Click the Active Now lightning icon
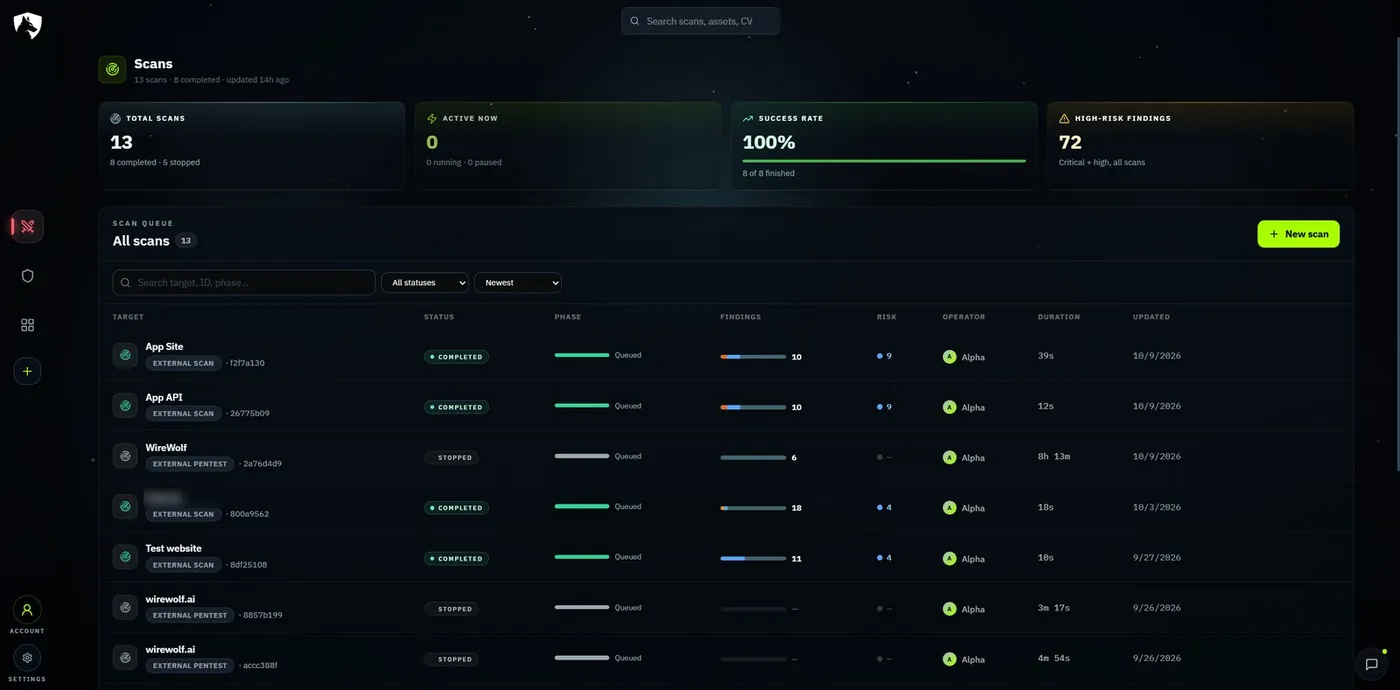Viewport: 1400px width, 690px height. [x=432, y=118]
